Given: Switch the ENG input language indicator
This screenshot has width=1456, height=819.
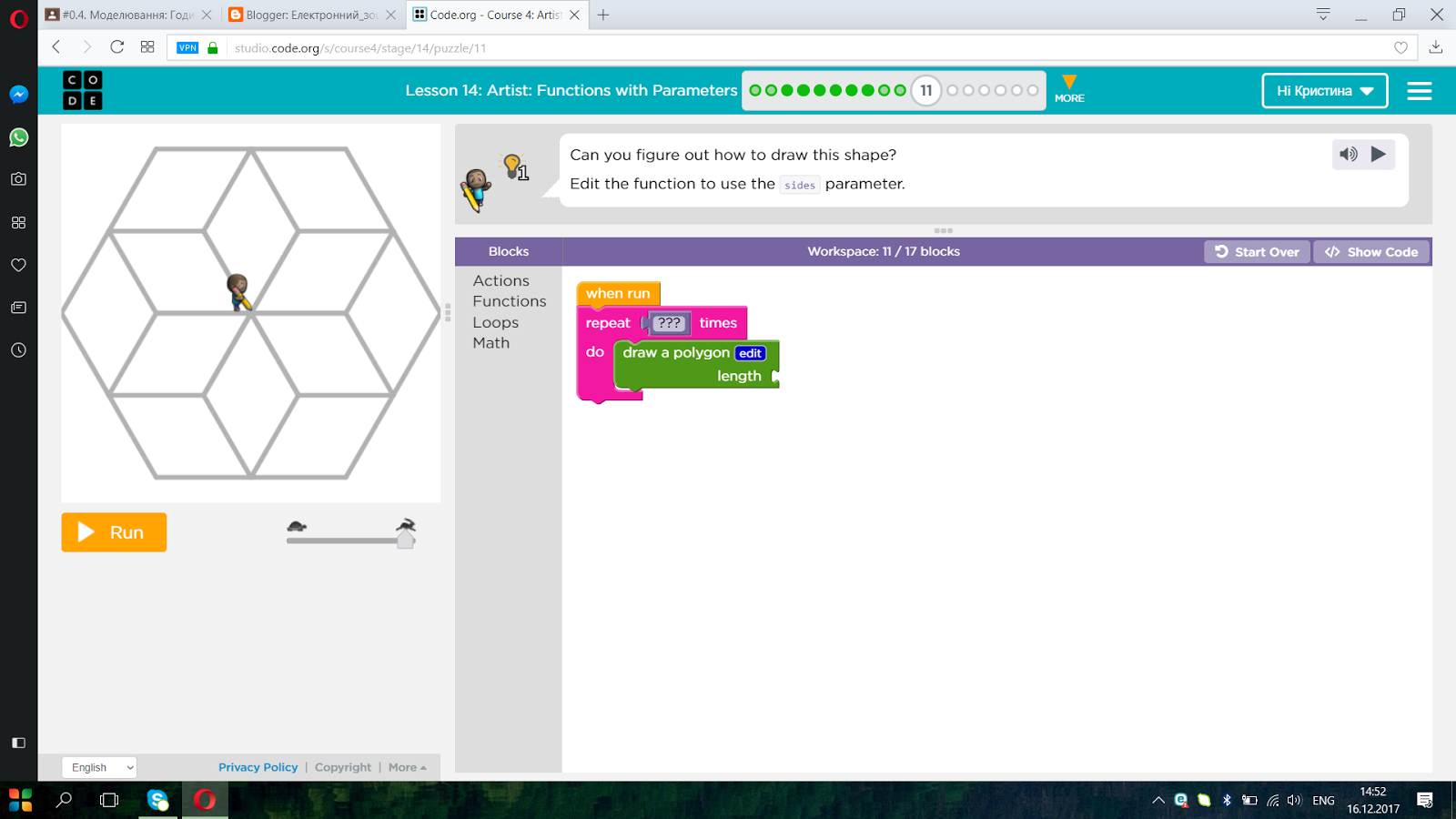Looking at the screenshot, I should 1324,801.
